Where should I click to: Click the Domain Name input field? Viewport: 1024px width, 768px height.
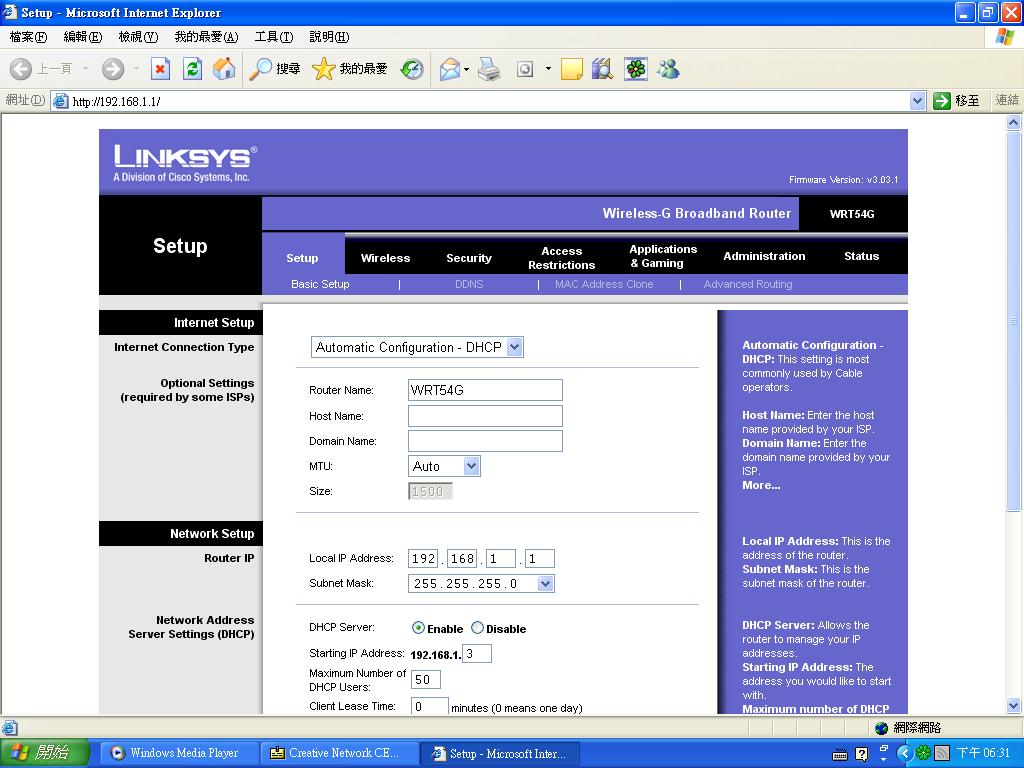pyautogui.click(x=485, y=441)
